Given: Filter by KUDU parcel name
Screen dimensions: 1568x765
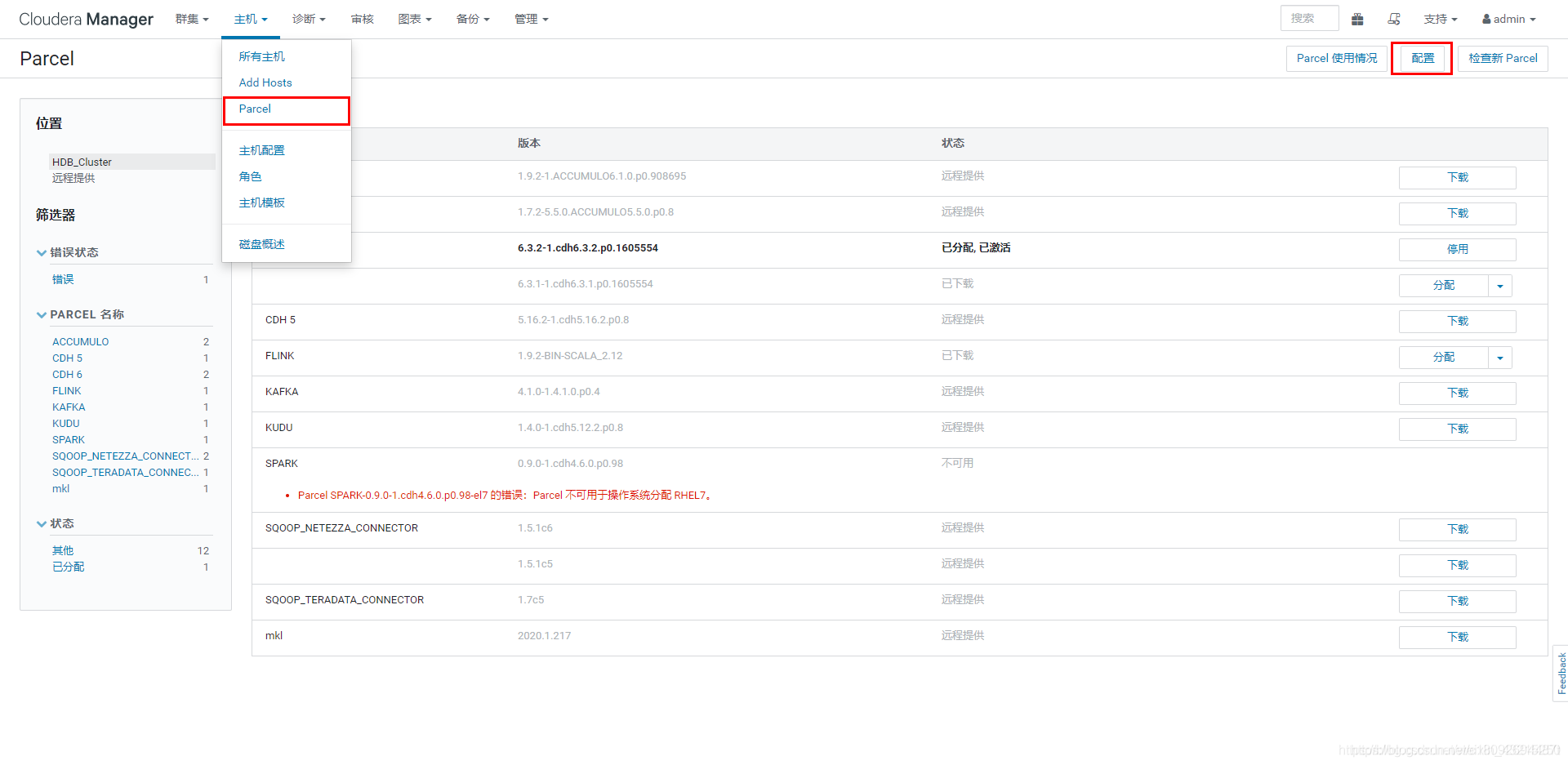Looking at the screenshot, I should [66, 424].
